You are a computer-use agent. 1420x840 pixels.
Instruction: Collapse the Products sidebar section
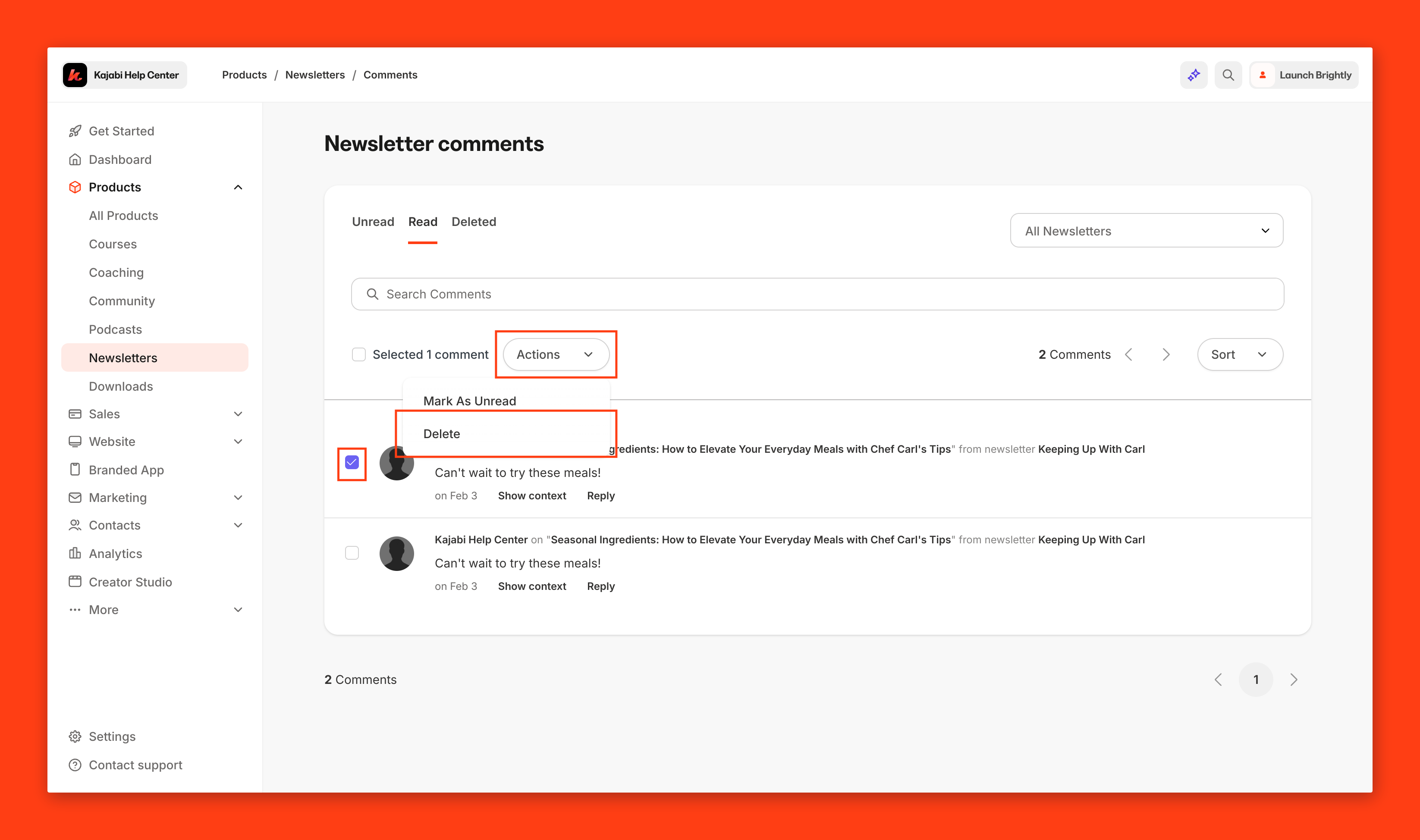(x=238, y=187)
